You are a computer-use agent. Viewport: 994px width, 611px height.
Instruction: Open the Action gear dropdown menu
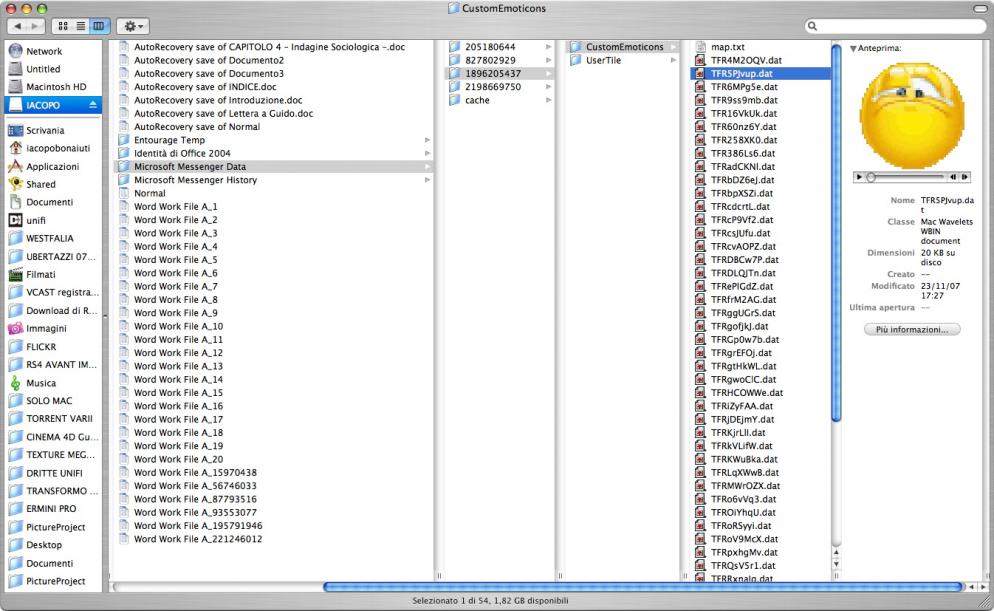click(x=133, y=26)
